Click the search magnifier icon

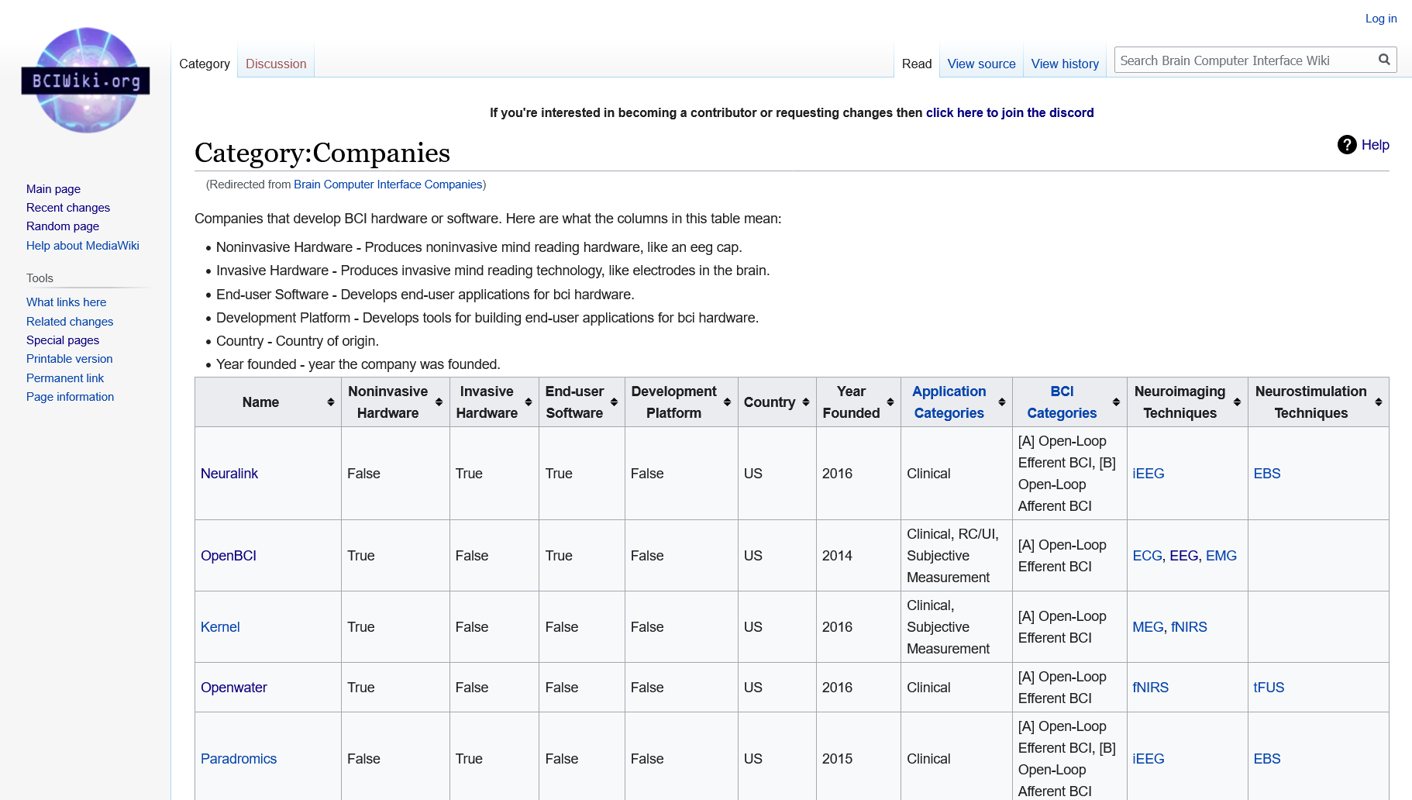tap(1384, 60)
